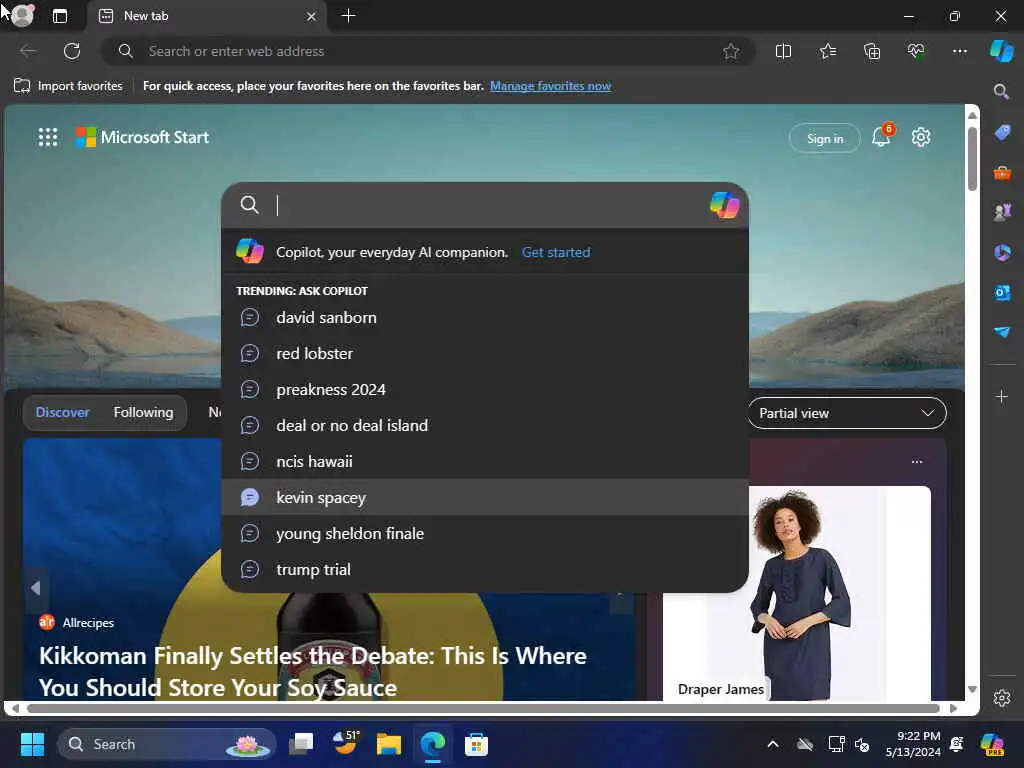Open sidebar Microsoft 365 icon
The image size is (1024, 768).
[1002, 252]
